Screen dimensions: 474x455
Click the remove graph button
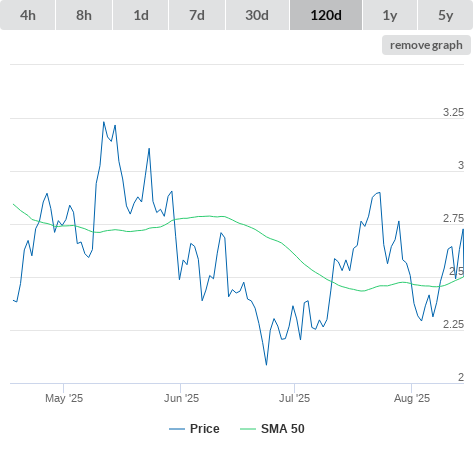[x=426, y=45]
